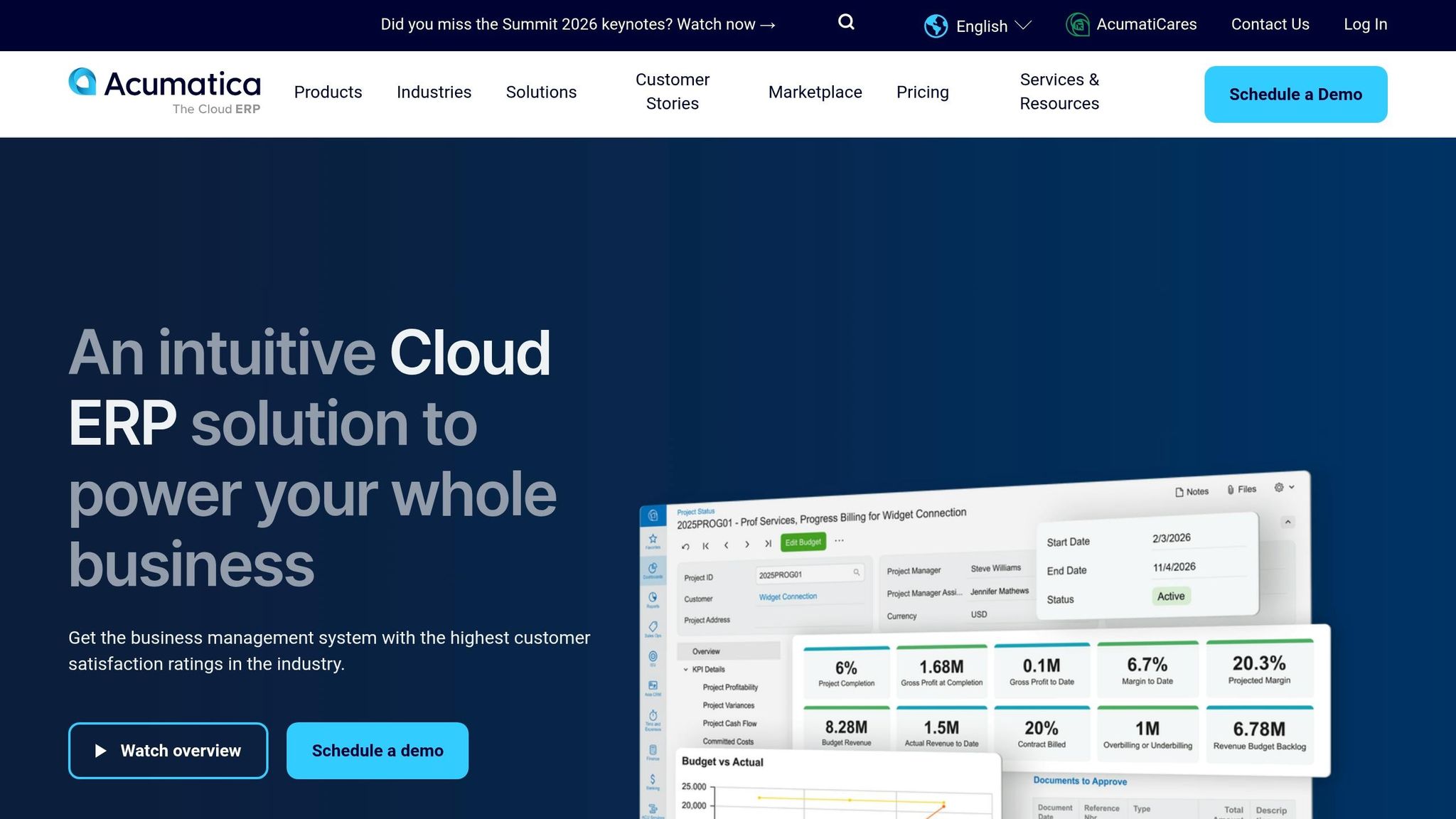Open the search magnifier in the website header
The height and width of the screenshot is (819, 1456).
click(845, 22)
